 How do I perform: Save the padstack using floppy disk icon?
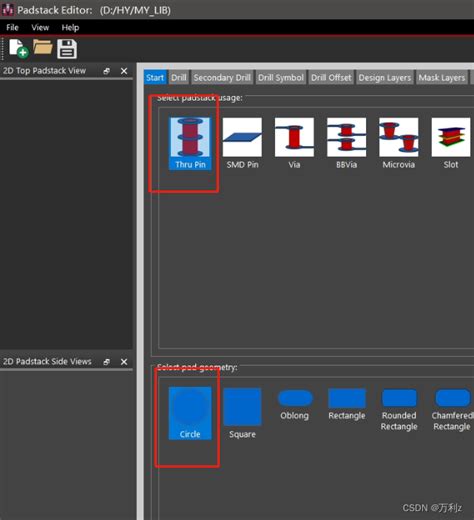pyautogui.click(x=67, y=49)
